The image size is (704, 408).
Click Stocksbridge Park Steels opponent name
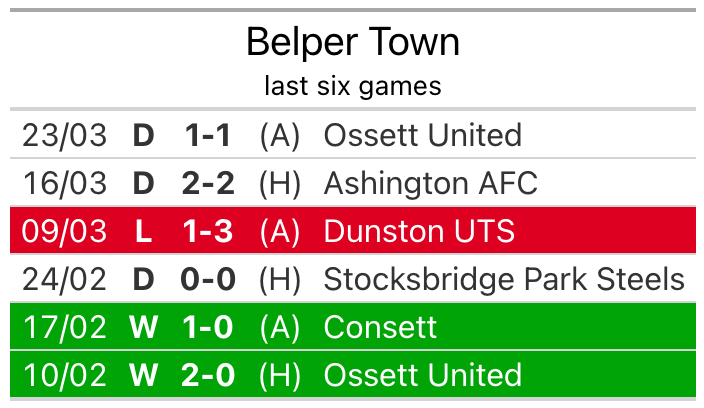504,279
